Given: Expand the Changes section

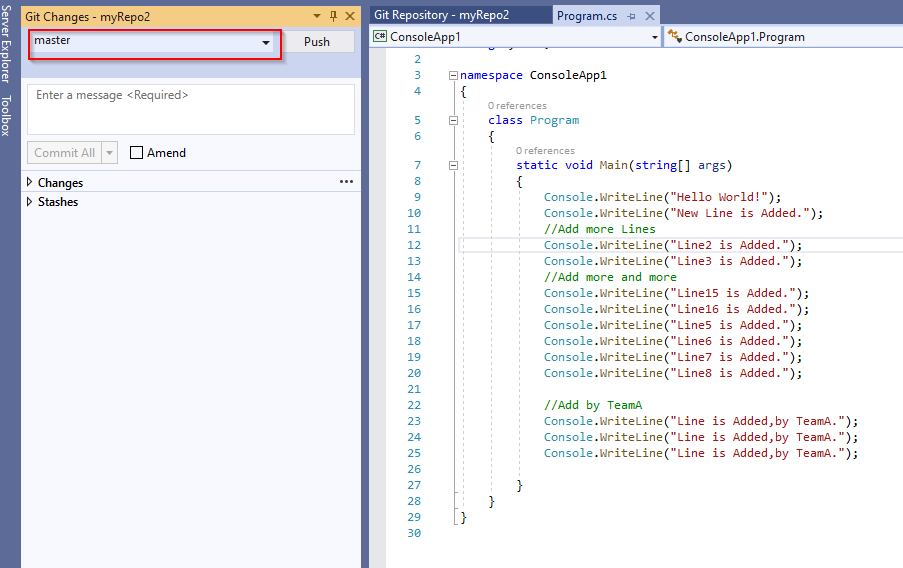Looking at the screenshot, I should click(x=29, y=182).
